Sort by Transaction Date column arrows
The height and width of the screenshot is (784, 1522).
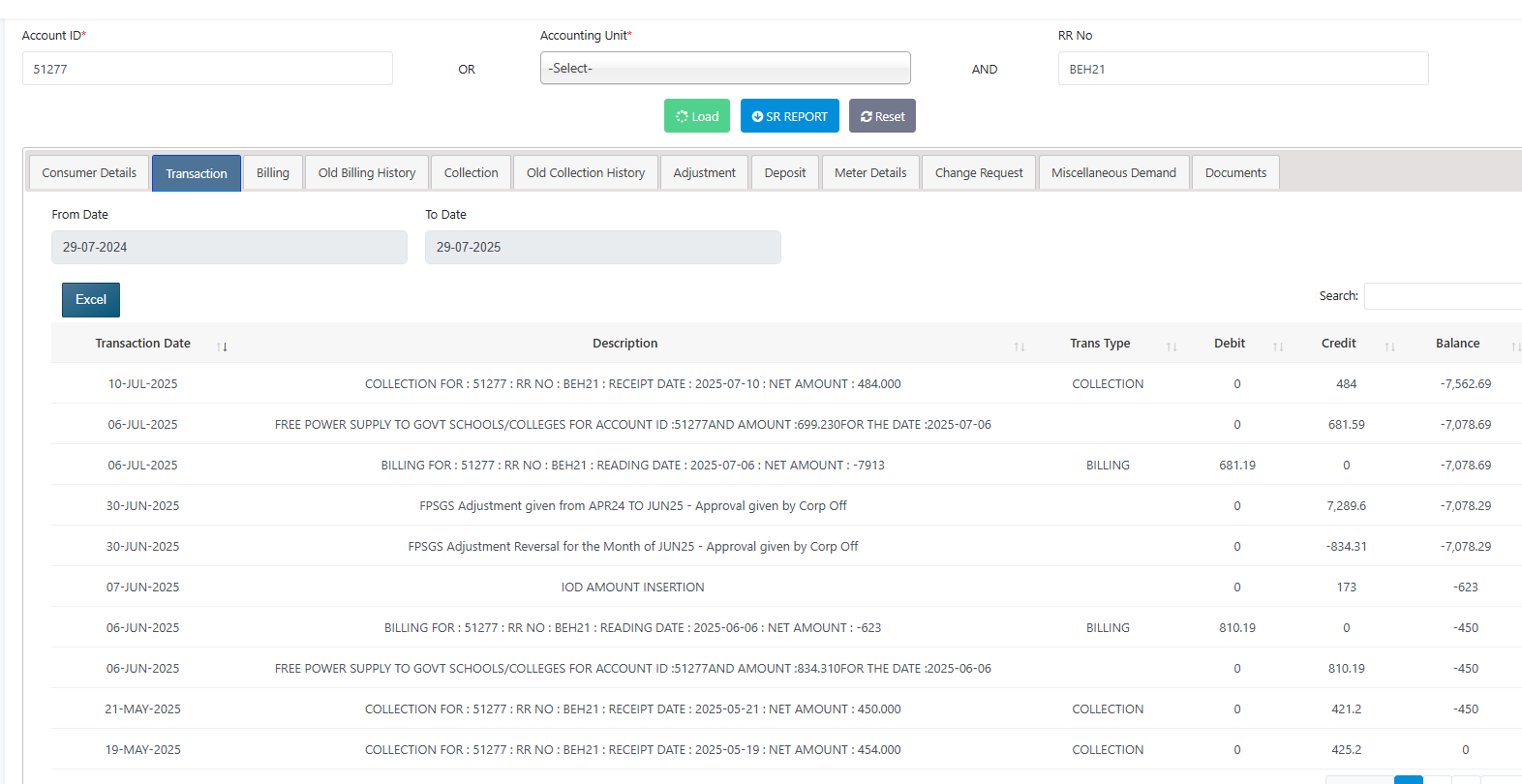point(222,347)
